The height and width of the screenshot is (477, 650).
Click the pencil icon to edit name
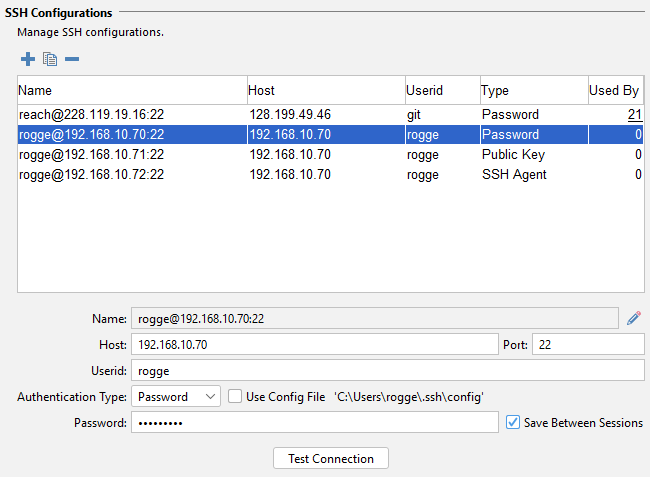click(633, 319)
